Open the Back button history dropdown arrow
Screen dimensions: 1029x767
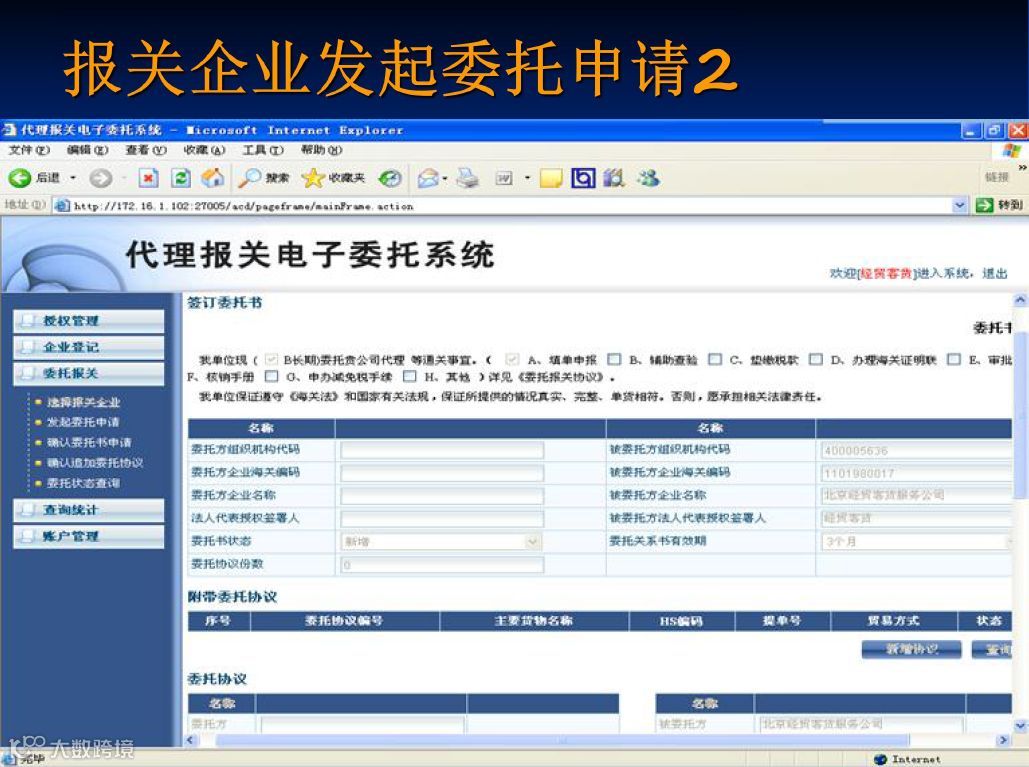click(x=73, y=178)
